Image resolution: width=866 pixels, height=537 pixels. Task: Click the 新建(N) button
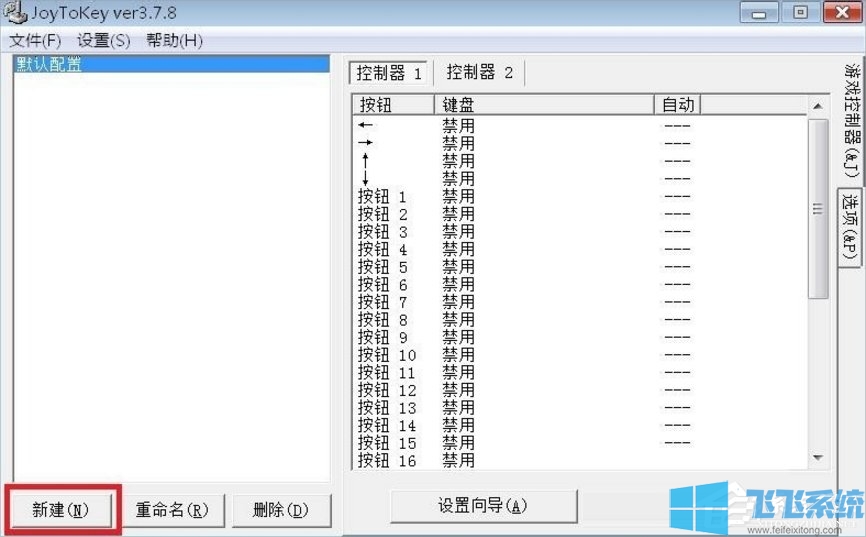point(61,509)
